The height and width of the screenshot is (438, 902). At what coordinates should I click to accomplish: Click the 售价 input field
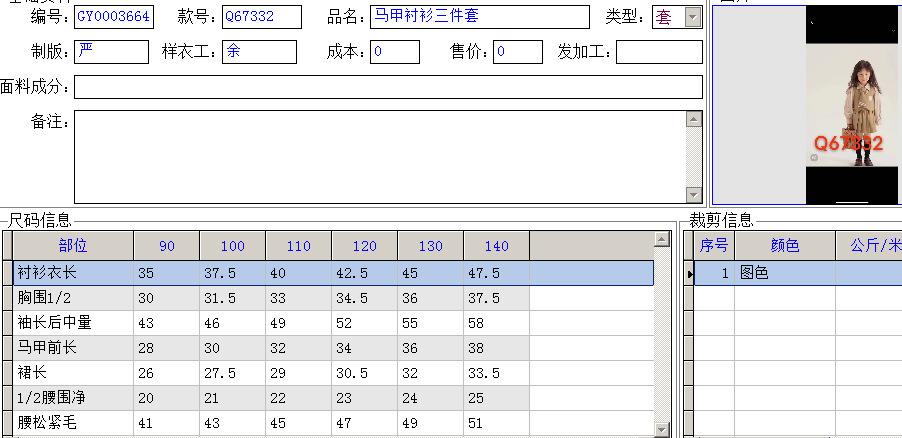[x=518, y=52]
